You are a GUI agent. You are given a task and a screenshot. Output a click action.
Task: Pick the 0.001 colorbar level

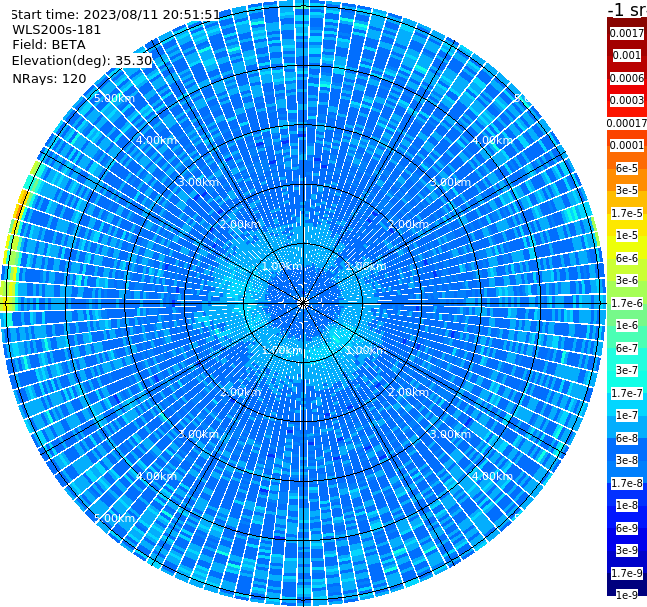(x=627, y=55)
